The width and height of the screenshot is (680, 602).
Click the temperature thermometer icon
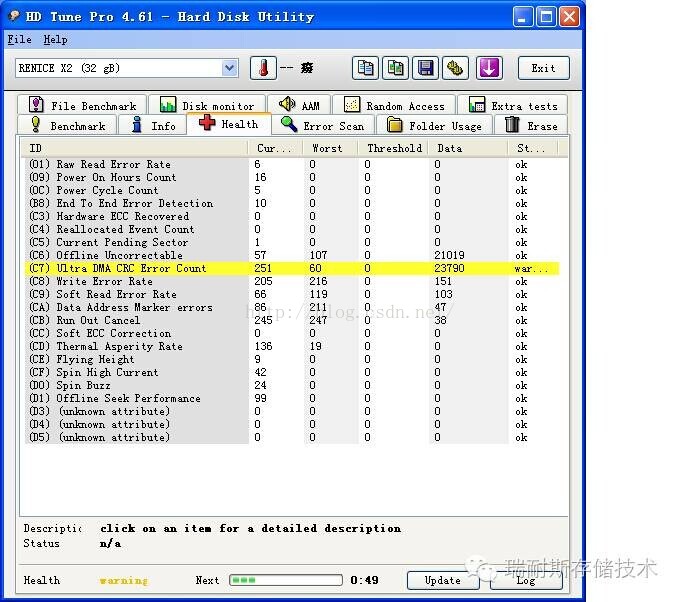[x=263, y=68]
